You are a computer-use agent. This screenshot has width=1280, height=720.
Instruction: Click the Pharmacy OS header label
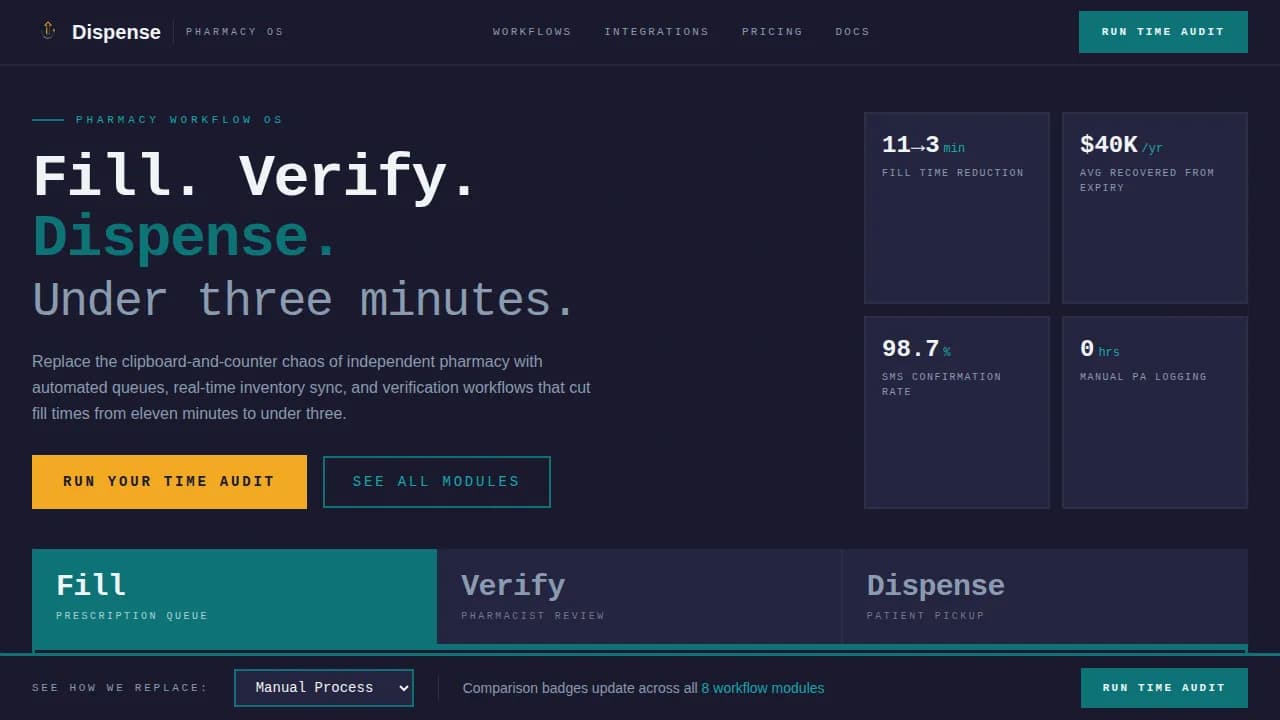tap(235, 32)
